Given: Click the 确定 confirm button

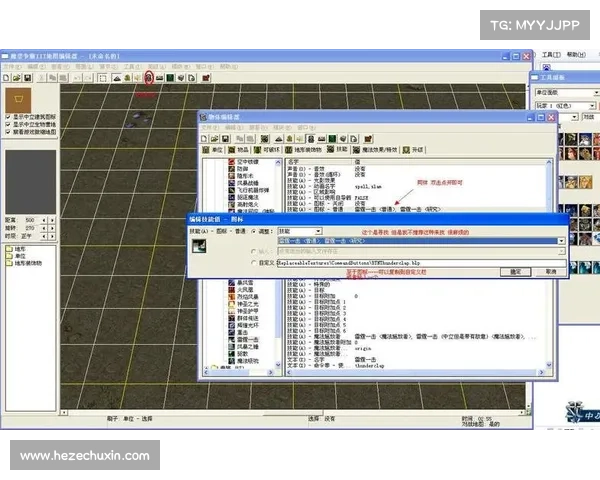Looking at the screenshot, I should [515, 271].
